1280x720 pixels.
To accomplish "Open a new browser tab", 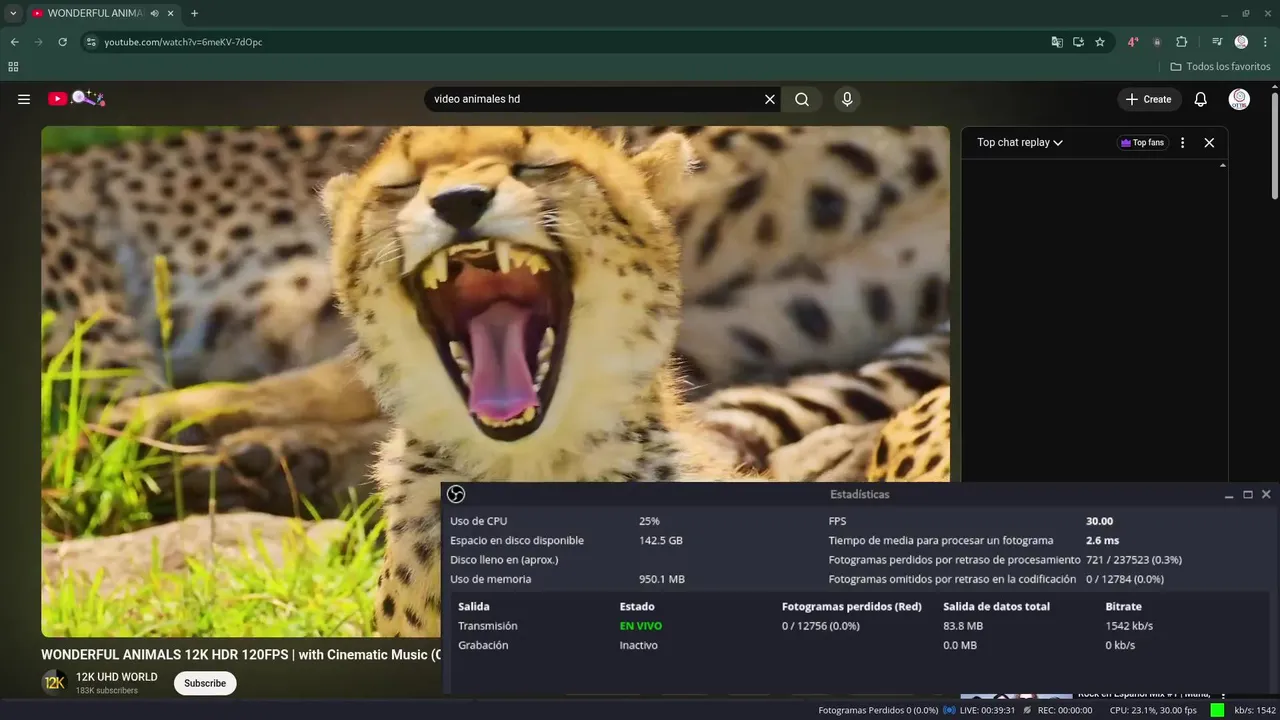I will point(194,13).
